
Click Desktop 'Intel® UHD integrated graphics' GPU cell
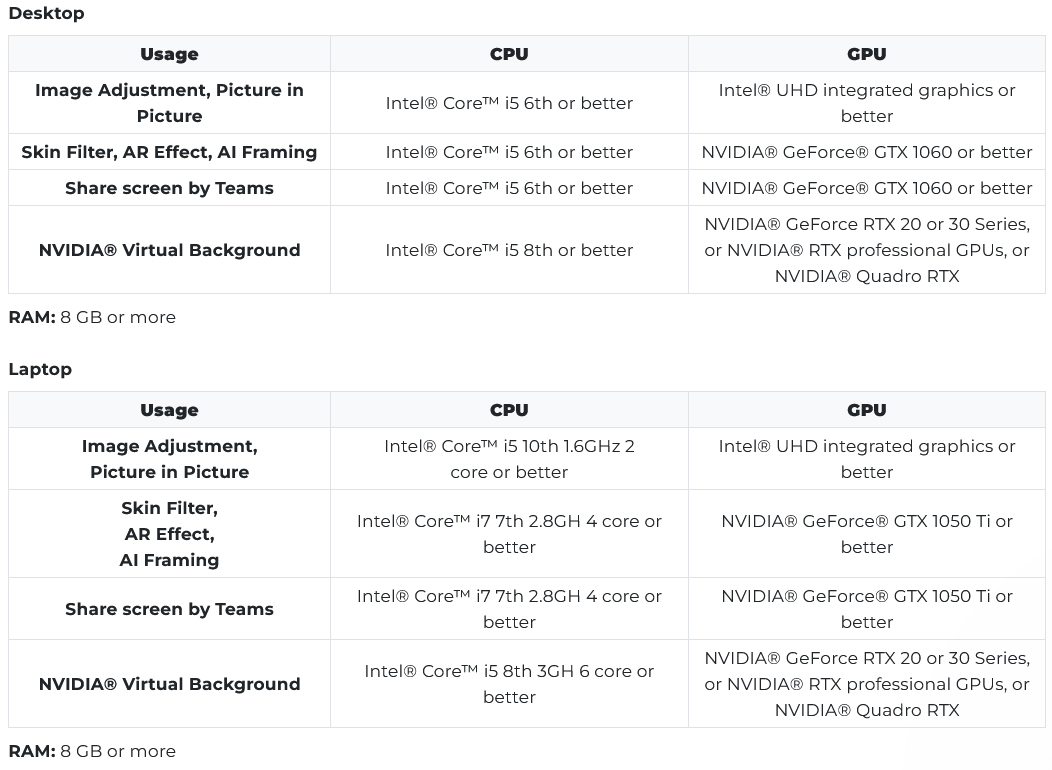867,103
